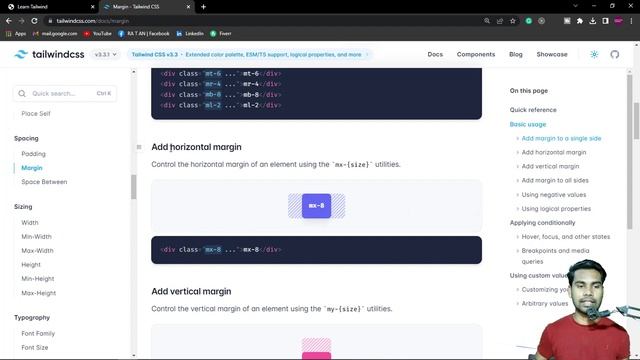Open Max-Height in the sidebar
640x360 pixels.
pos(38,293)
